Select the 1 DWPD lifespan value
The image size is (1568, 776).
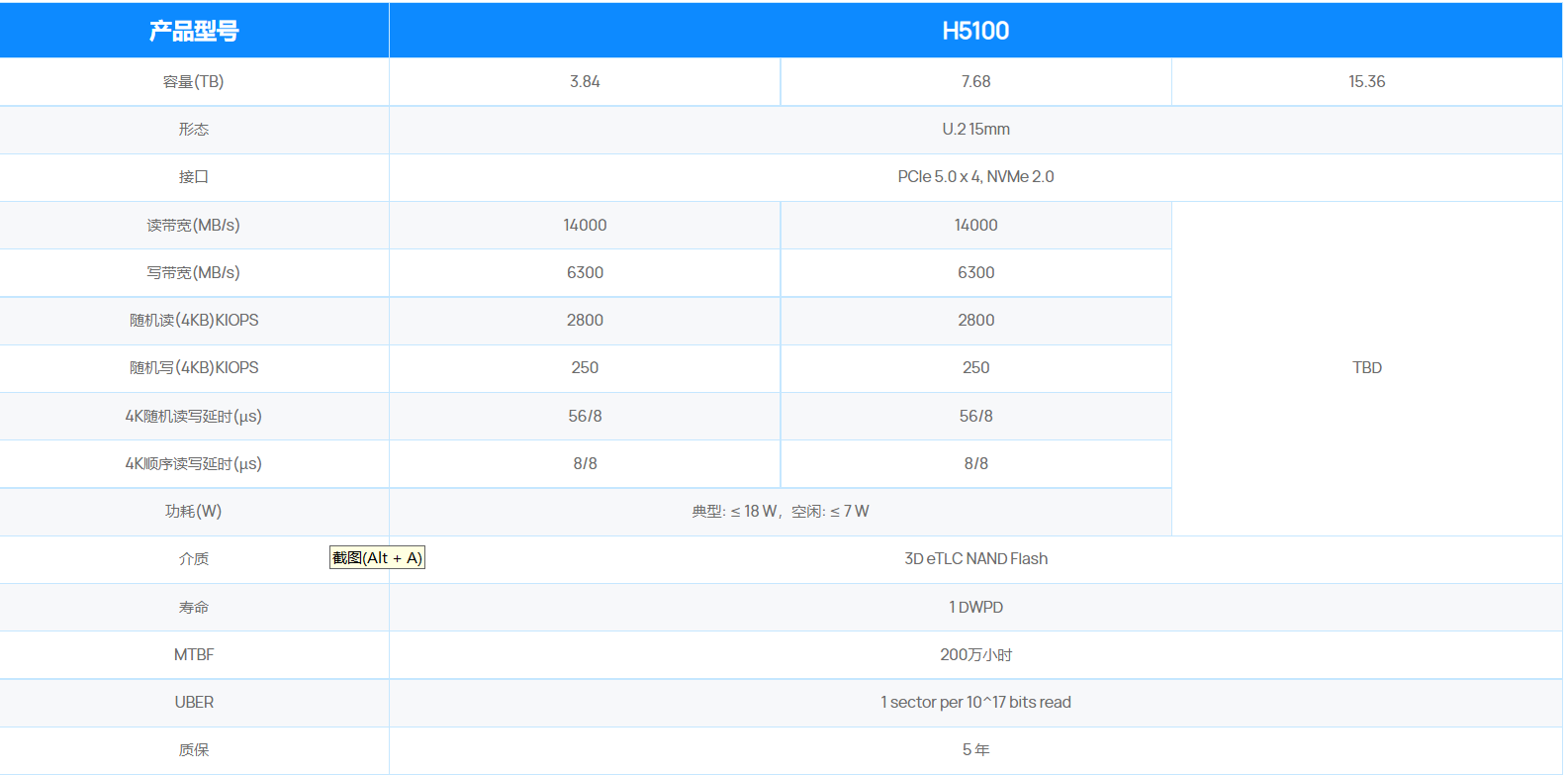(x=975, y=607)
